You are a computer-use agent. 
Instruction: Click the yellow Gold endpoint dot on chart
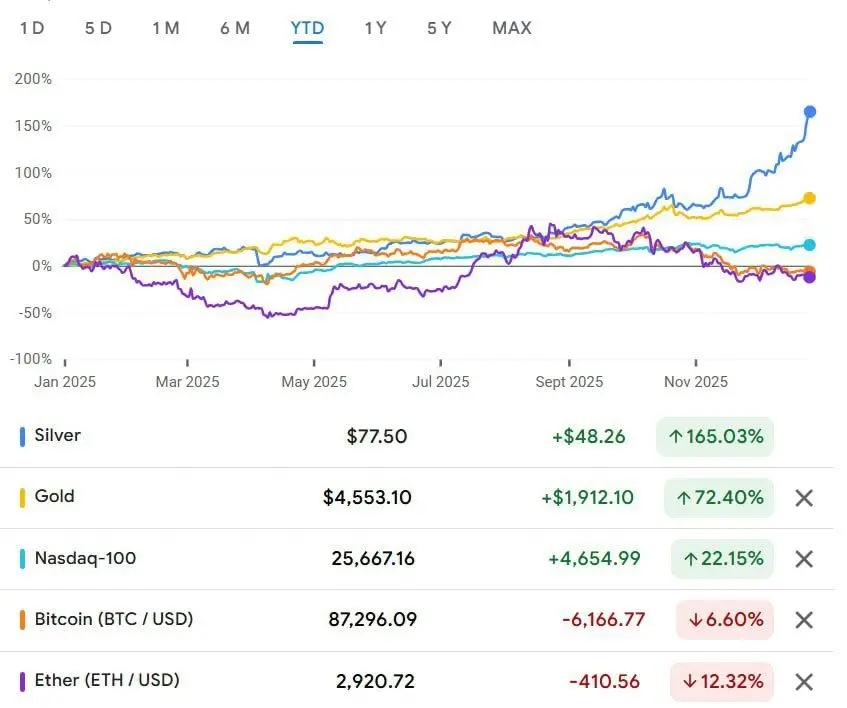809,198
